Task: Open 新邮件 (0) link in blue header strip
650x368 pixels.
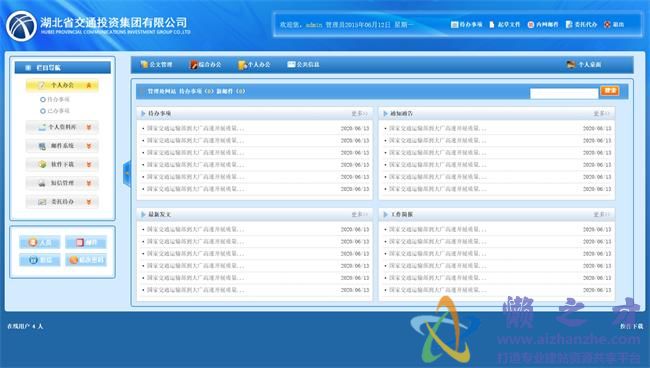Action: tap(231, 91)
